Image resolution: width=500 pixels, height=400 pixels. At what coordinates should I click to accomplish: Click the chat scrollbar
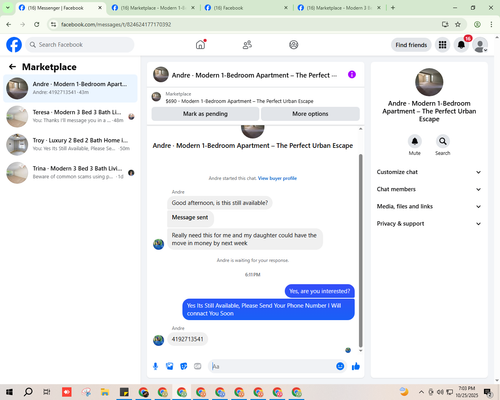(x=360, y=251)
